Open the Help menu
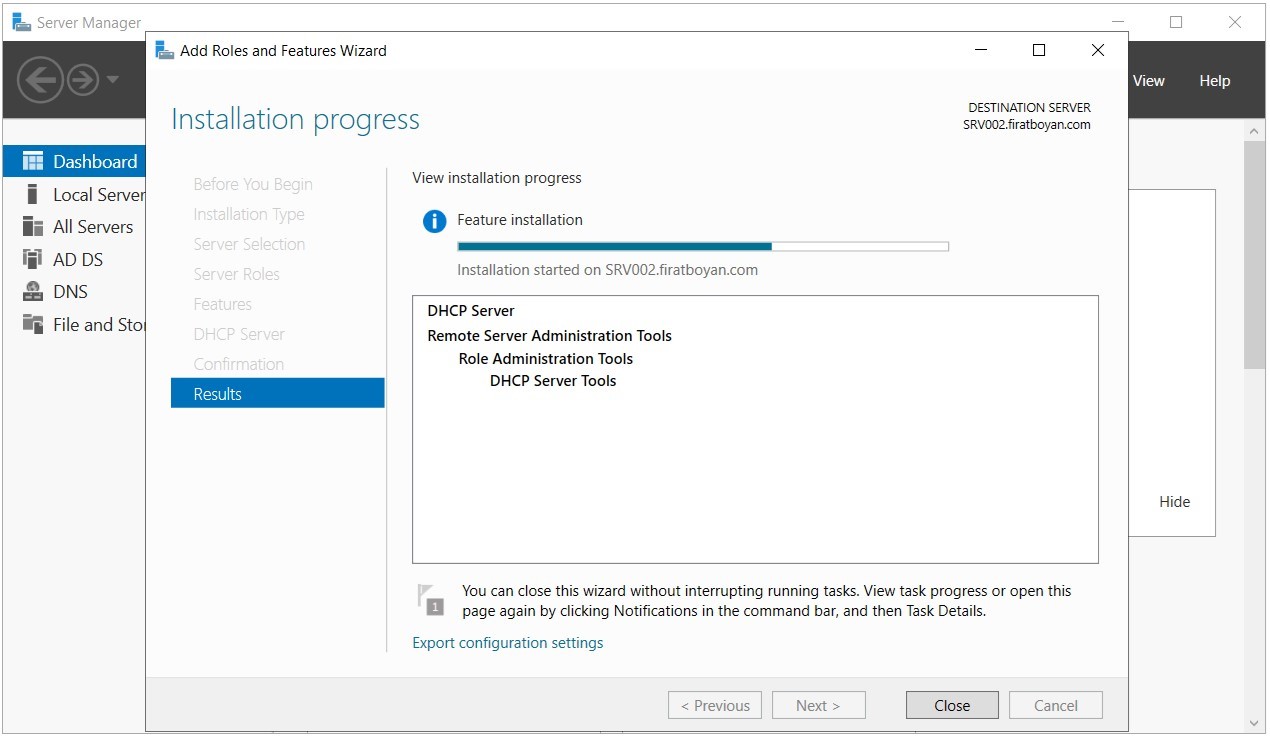 point(1214,81)
